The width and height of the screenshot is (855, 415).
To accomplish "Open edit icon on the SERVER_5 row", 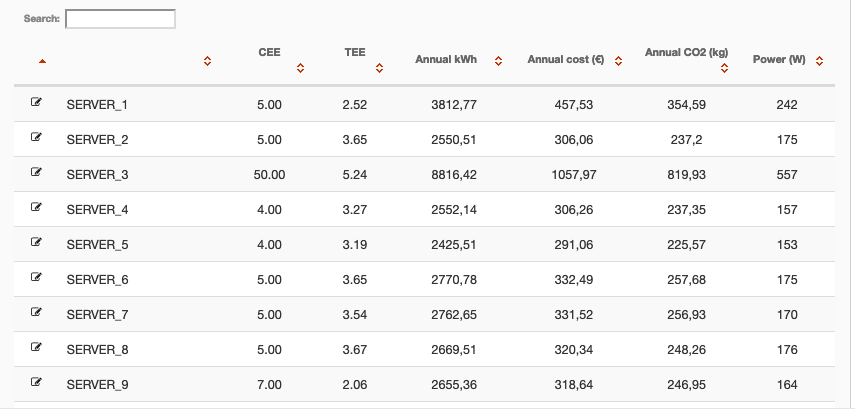I will point(36,242).
